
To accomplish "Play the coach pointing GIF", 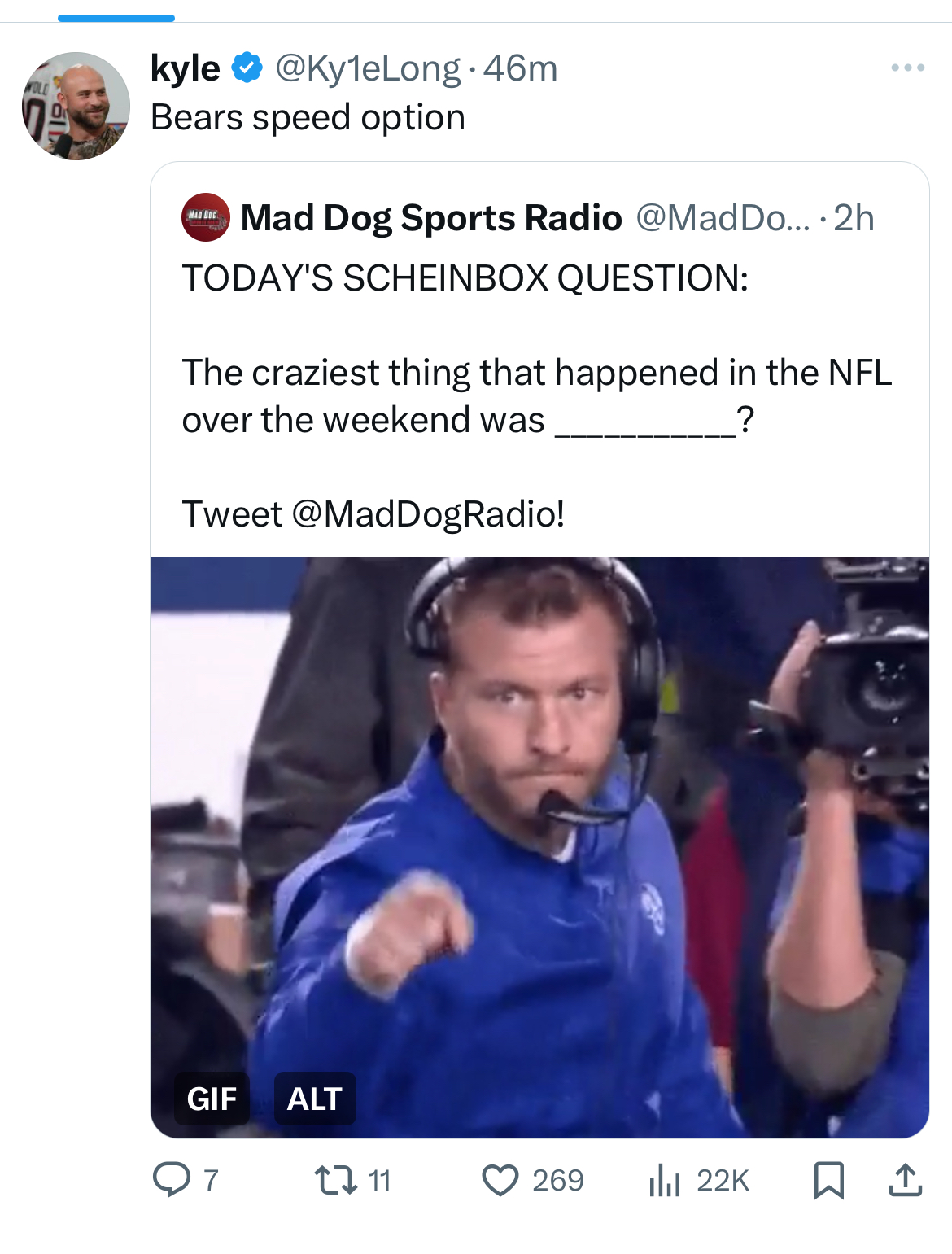I will pyautogui.click(x=539, y=847).
